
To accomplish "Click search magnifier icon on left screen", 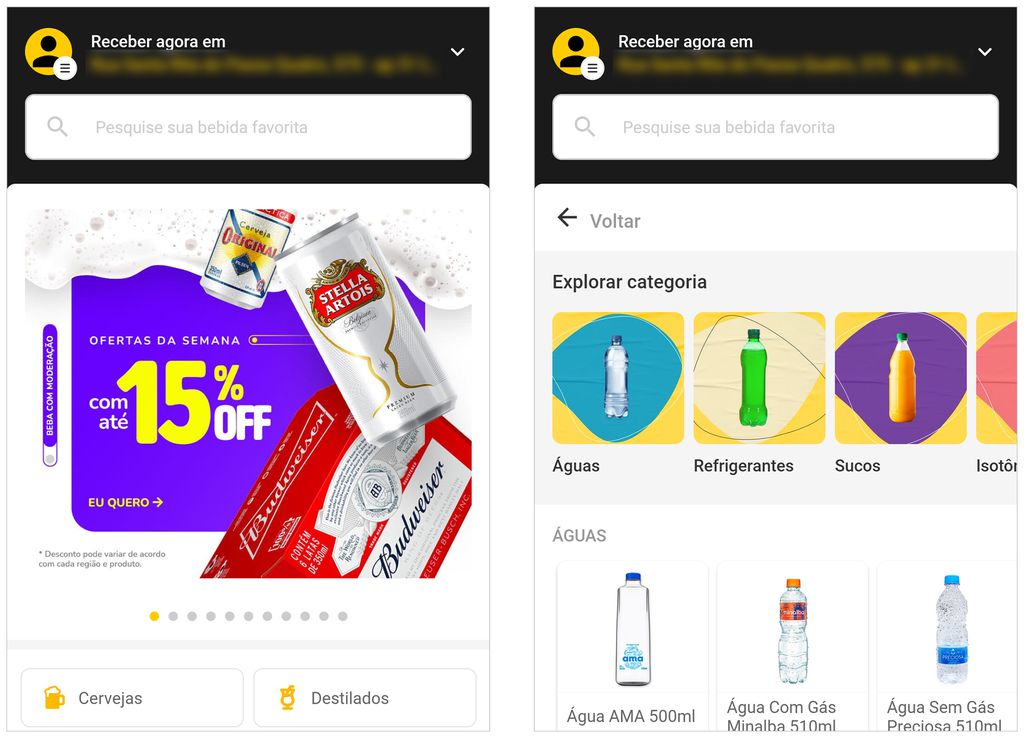I will [x=57, y=127].
